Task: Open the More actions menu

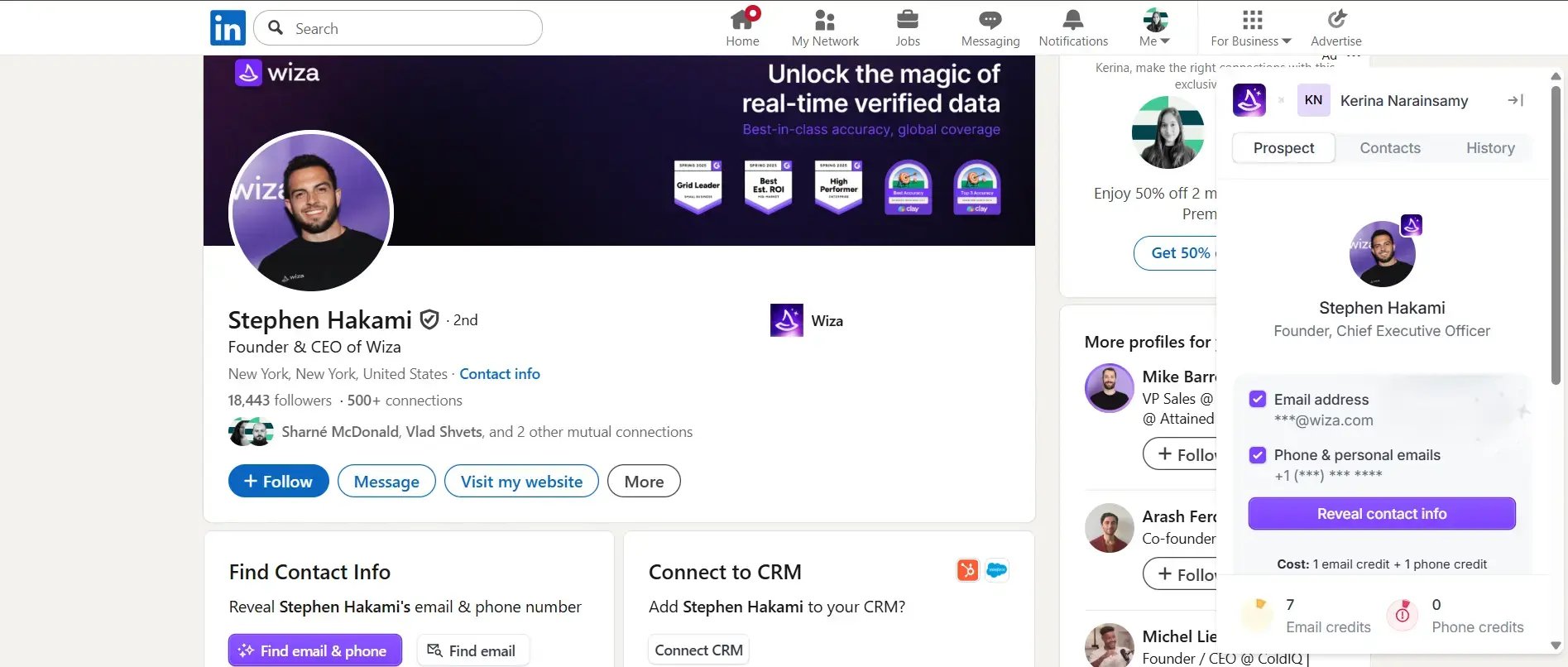Action: 644,482
